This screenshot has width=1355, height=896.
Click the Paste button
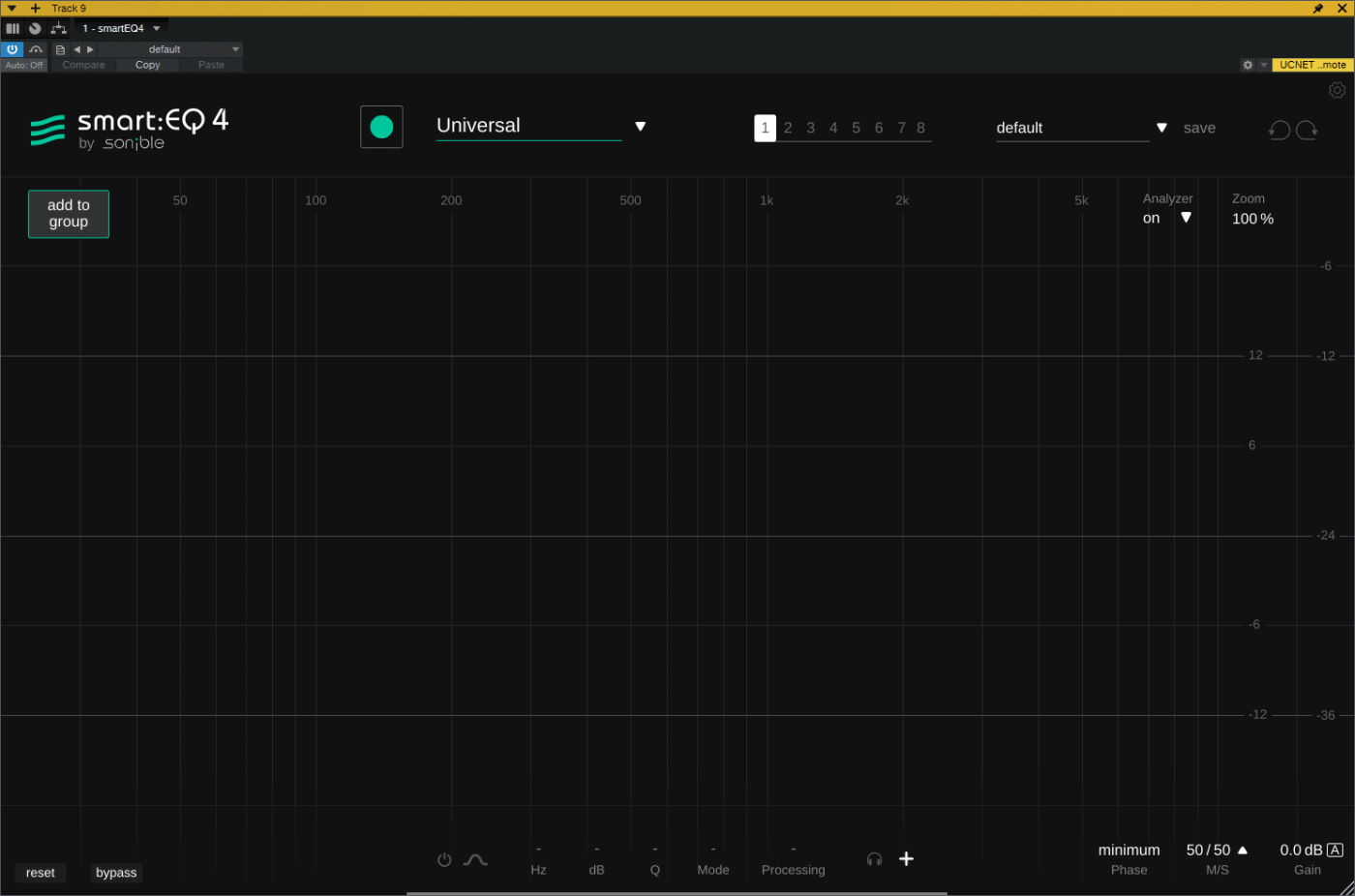click(211, 65)
